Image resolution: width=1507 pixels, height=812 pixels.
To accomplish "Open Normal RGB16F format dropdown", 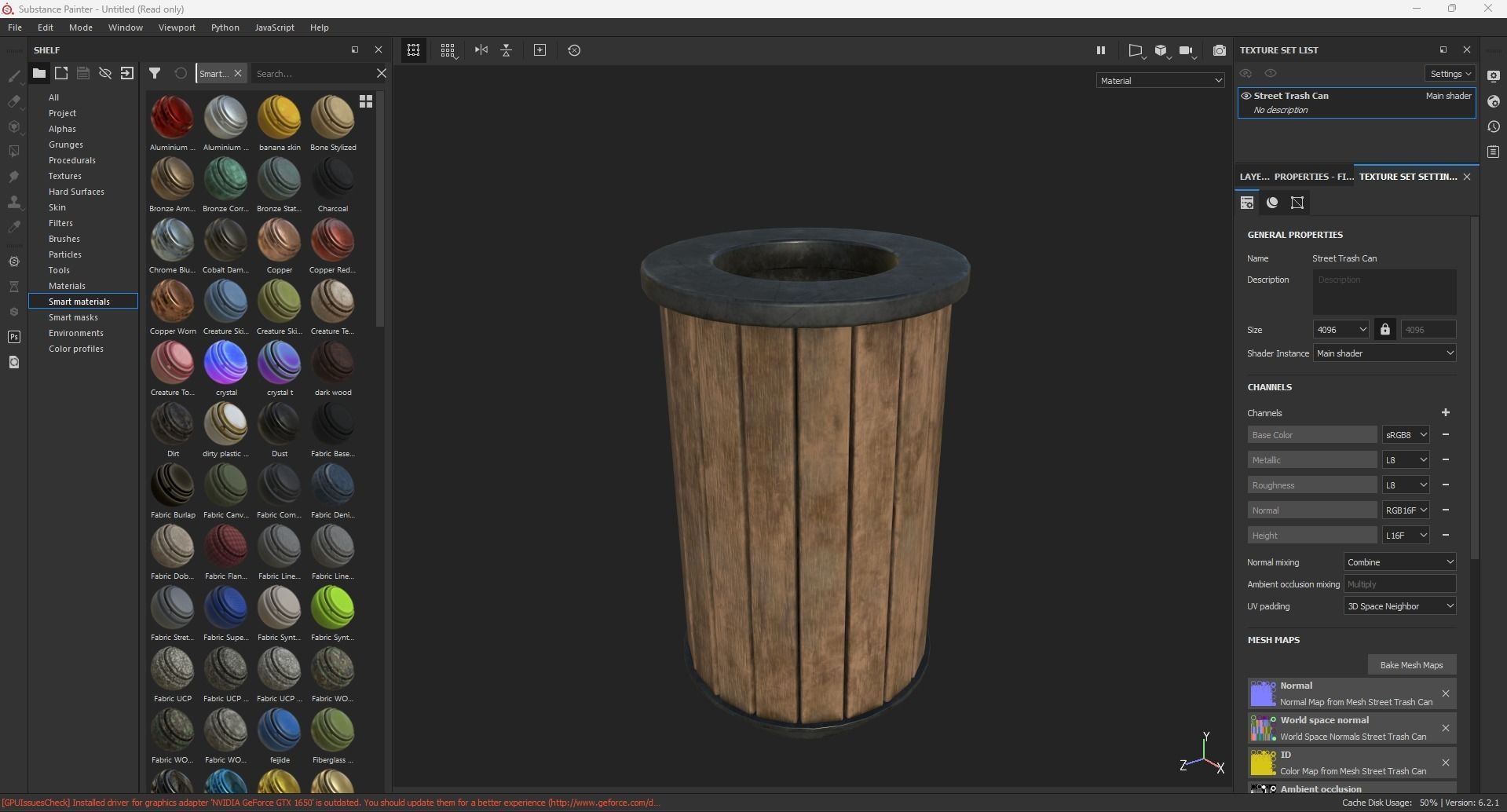I will click(x=1406, y=510).
